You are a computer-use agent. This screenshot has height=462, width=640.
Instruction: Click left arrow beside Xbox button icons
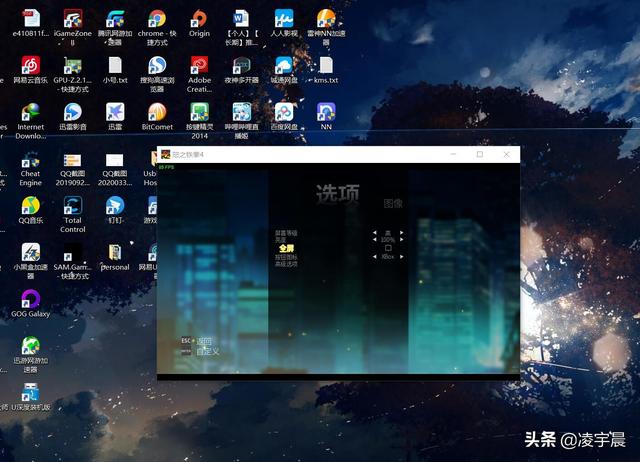[375, 257]
